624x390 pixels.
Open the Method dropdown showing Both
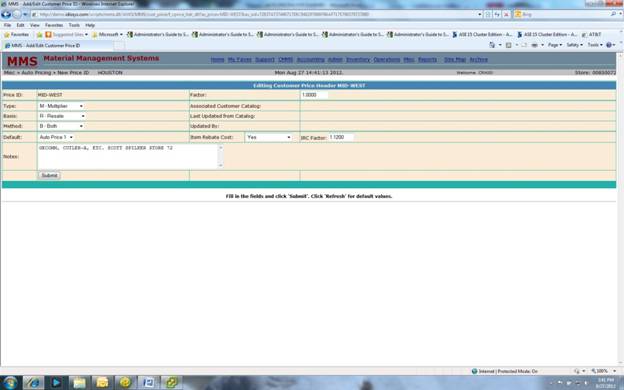[61, 126]
